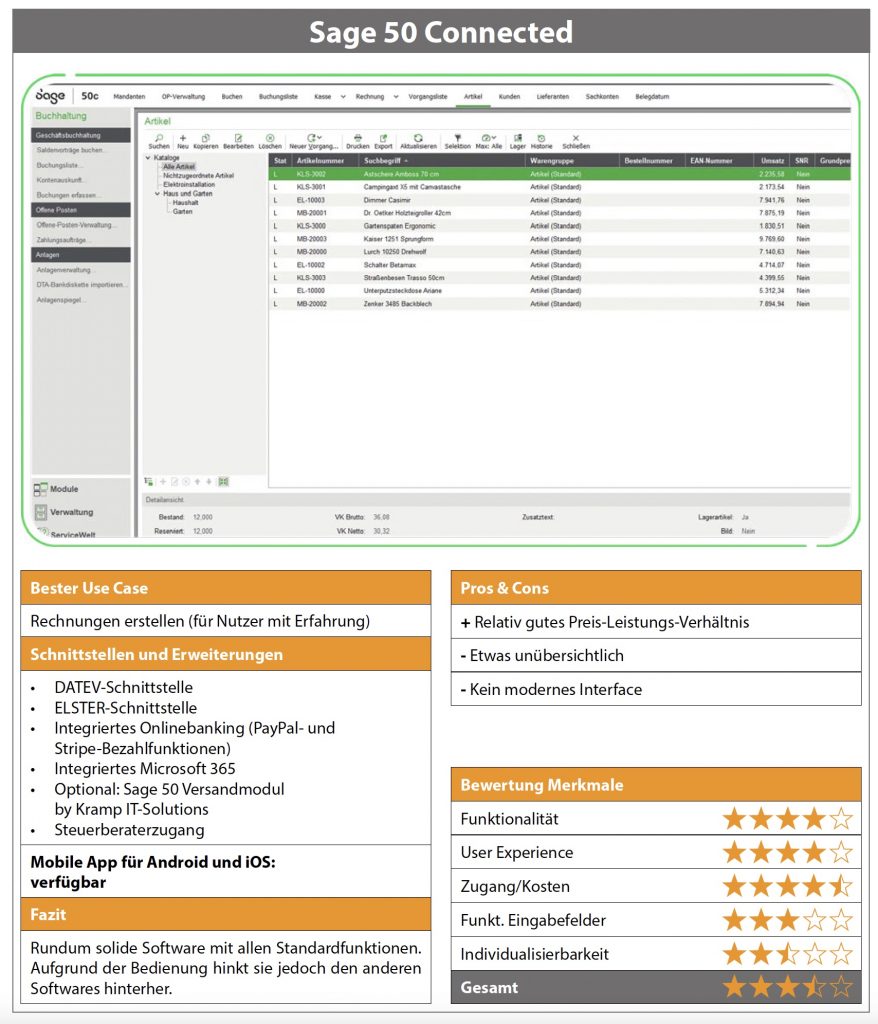This screenshot has width=878, height=1024.
Task: Click the Selektion filter icon
Action: tap(457, 138)
